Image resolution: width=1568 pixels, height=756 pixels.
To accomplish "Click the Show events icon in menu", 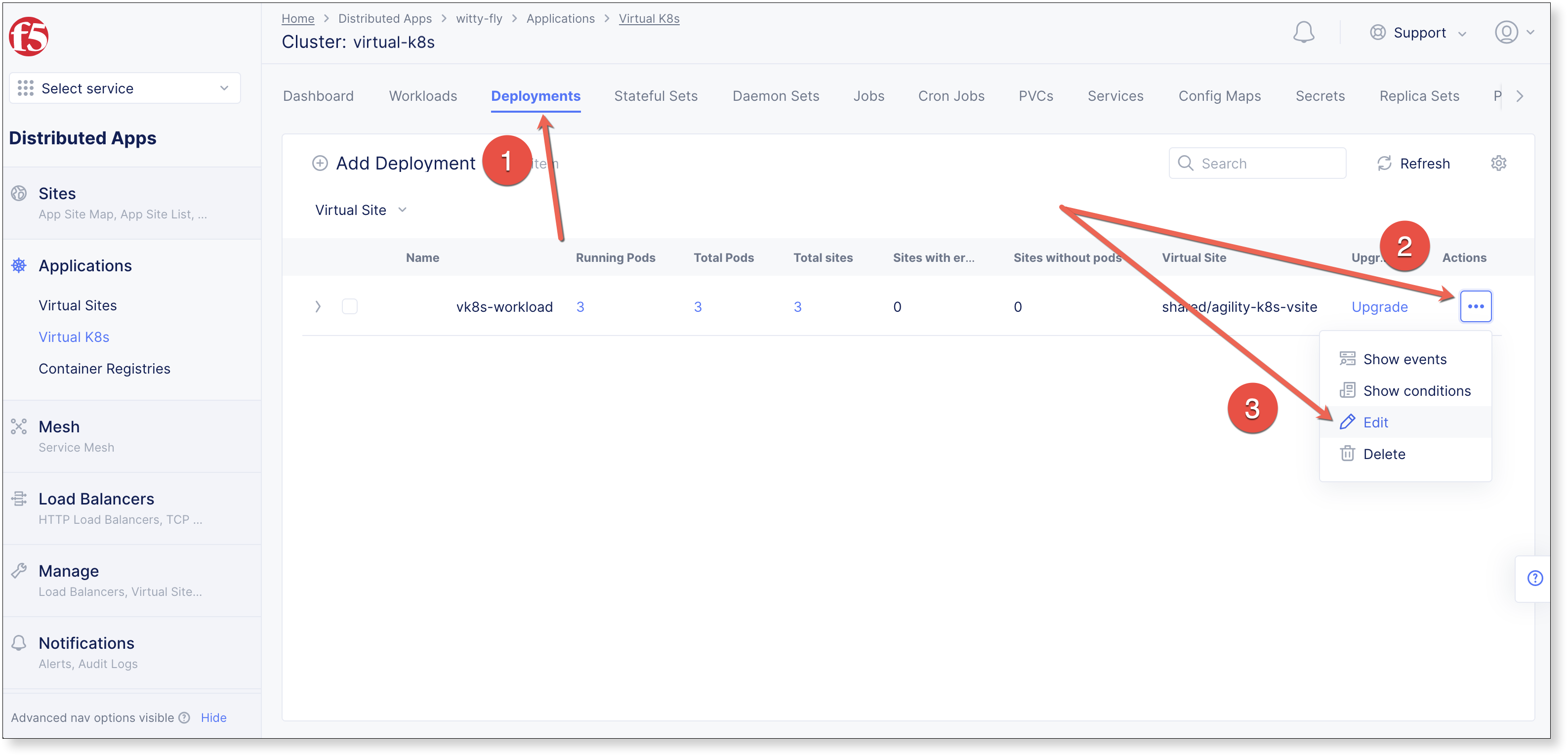I will click(x=1347, y=359).
